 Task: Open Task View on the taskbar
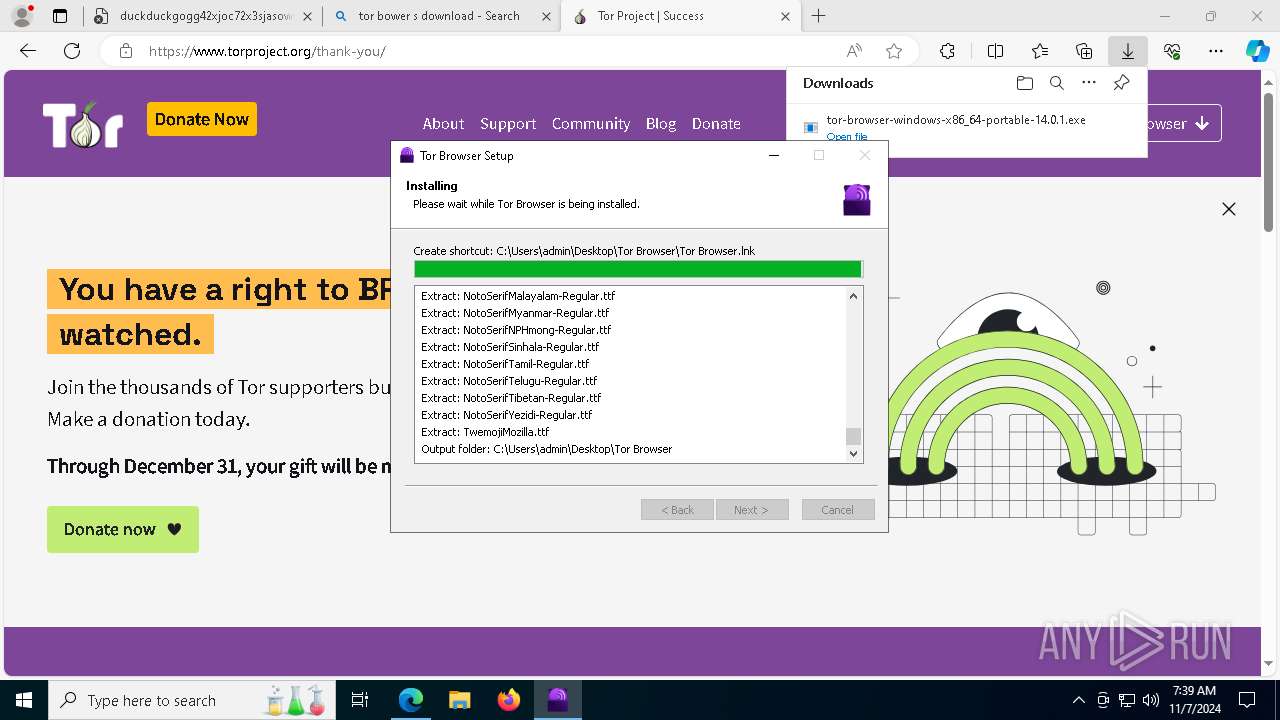(360, 700)
